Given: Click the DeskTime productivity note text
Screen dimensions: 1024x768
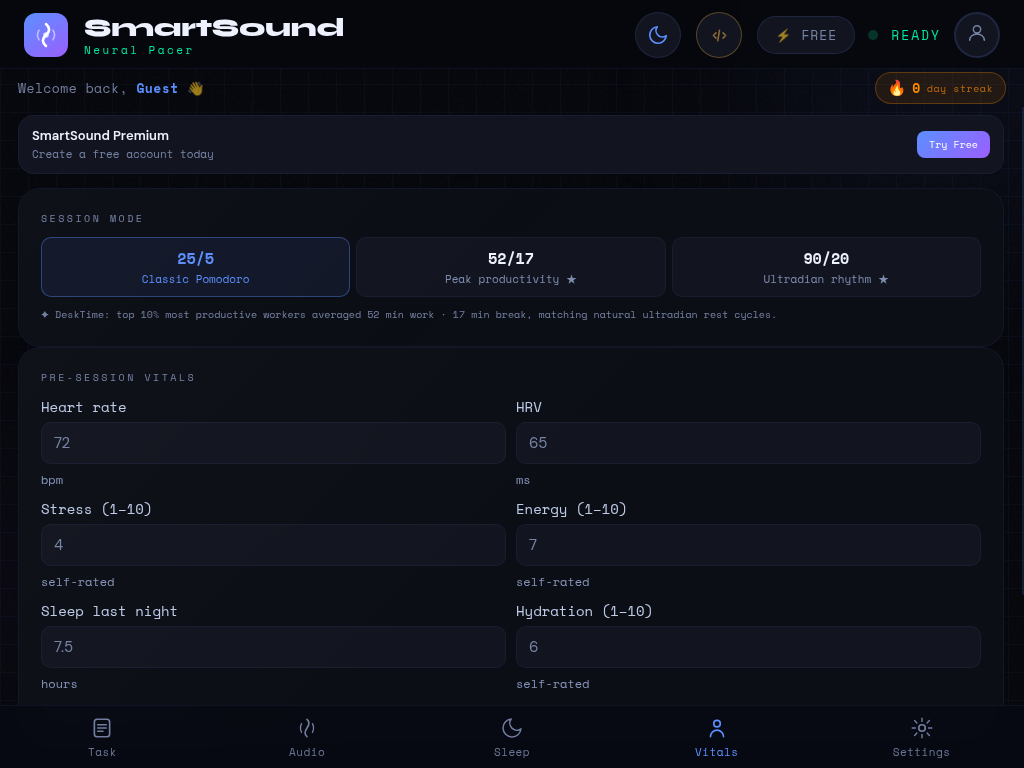Looking at the screenshot, I should (x=409, y=315).
